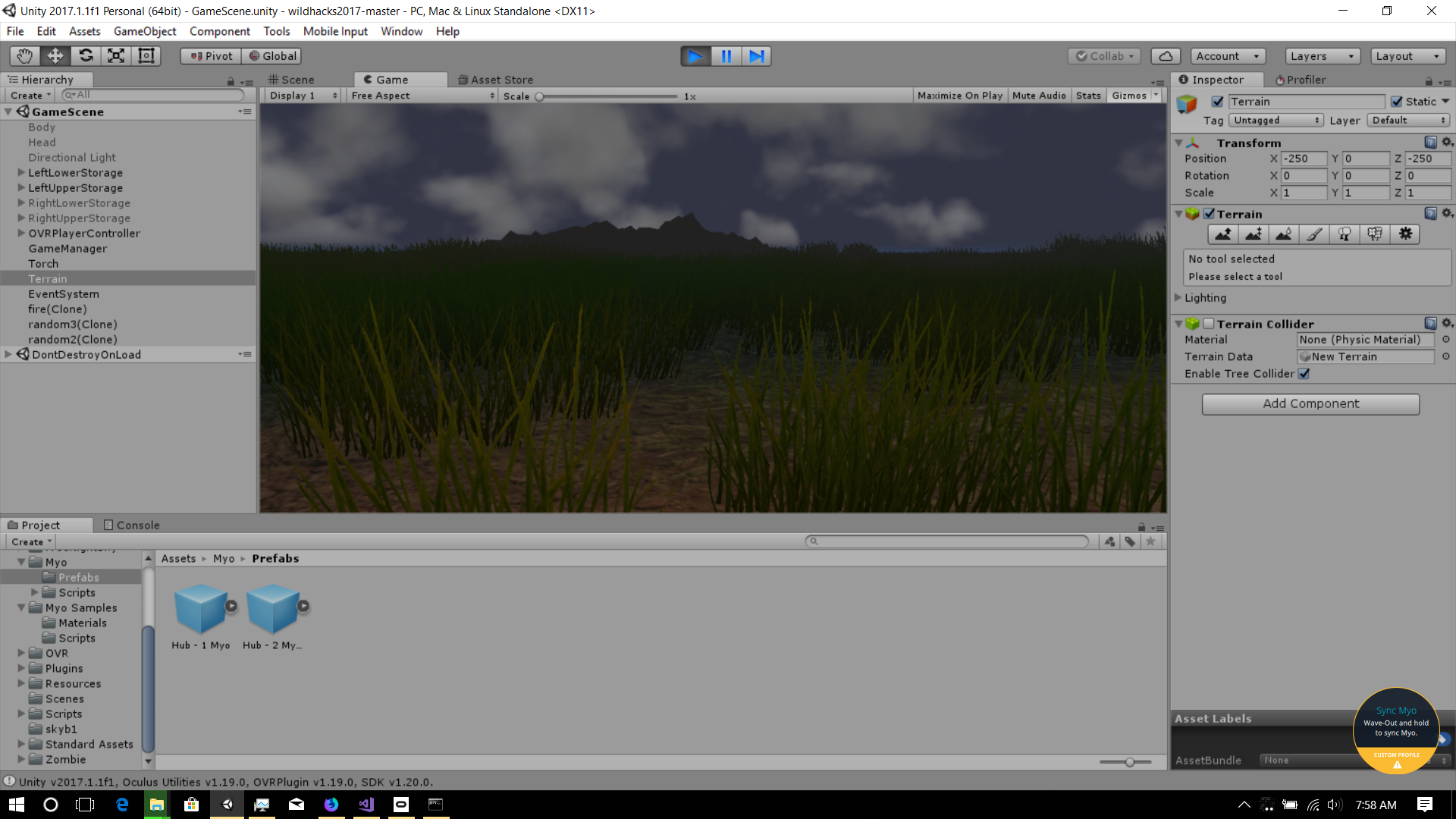Viewport: 1456px width, 819px height.
Task: Open the cloud services icon
Action: click(x=1166, y=56)
